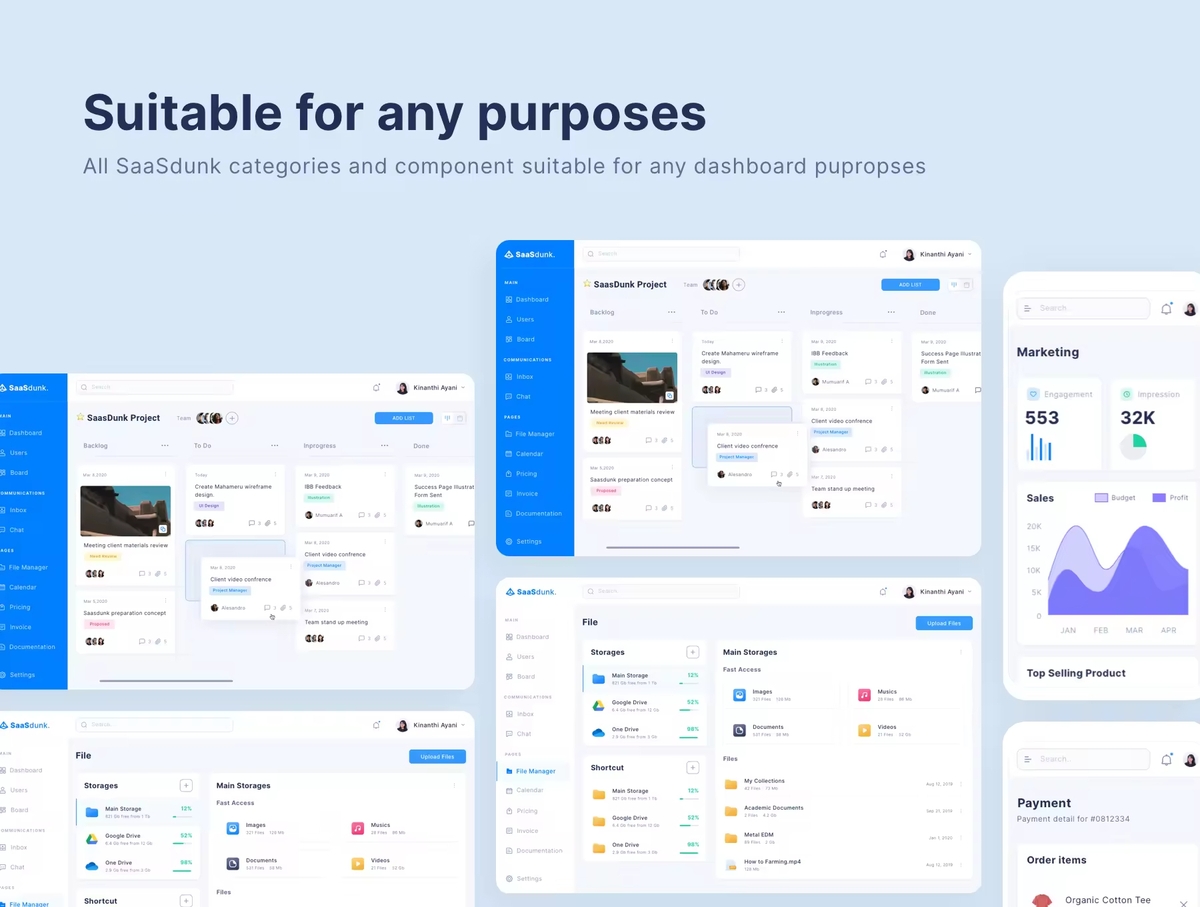
Task: Open the How to Farming.mp4 file
Action: pyautogui.click(x=771, y=861)
